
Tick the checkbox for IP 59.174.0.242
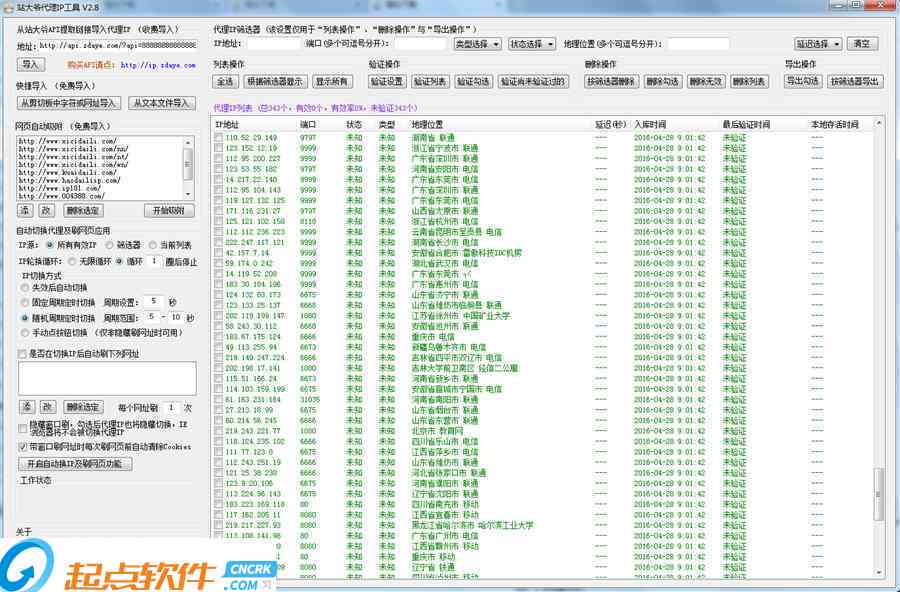219,264
